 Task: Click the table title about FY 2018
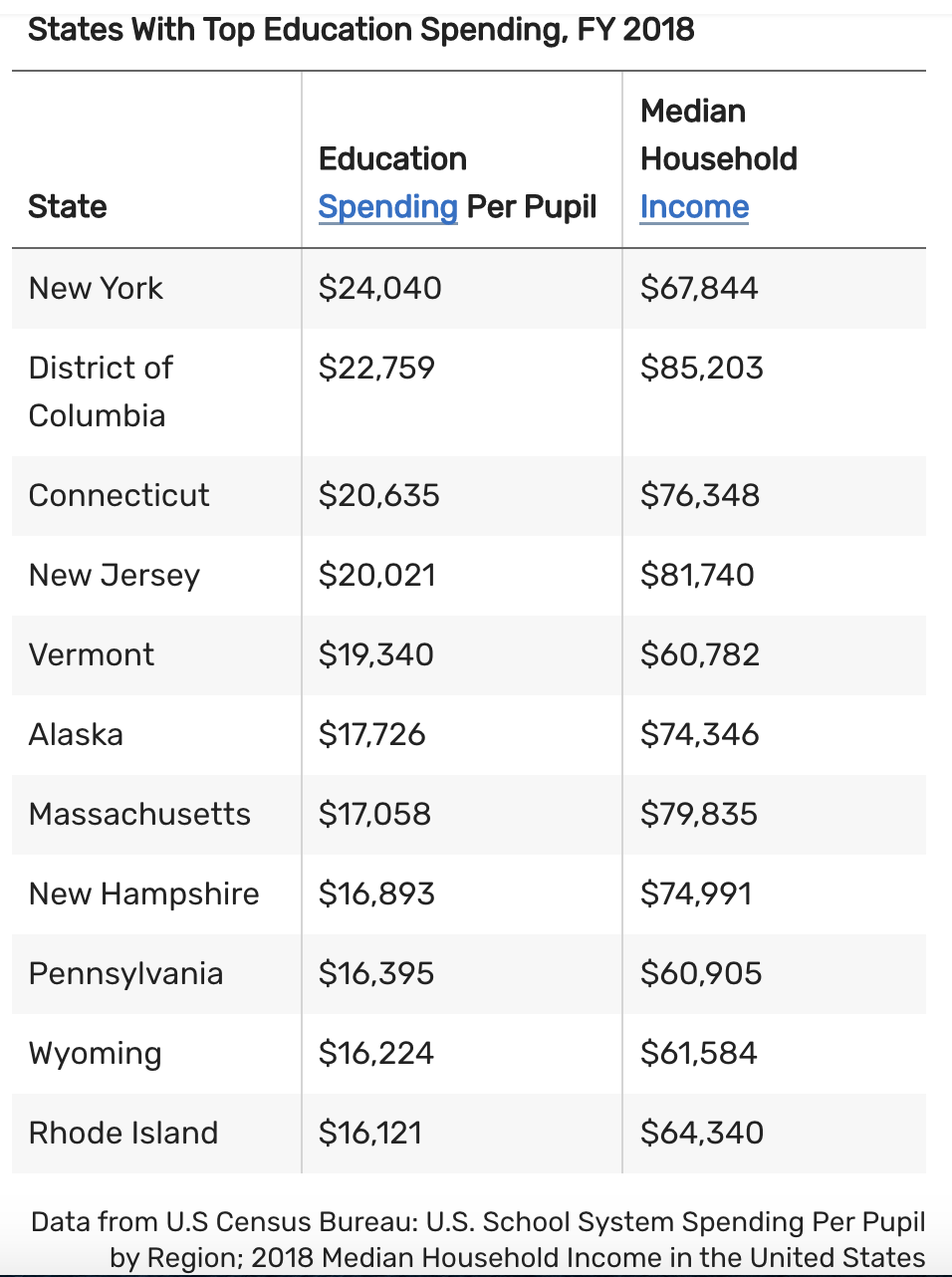[x=360, y=30]
